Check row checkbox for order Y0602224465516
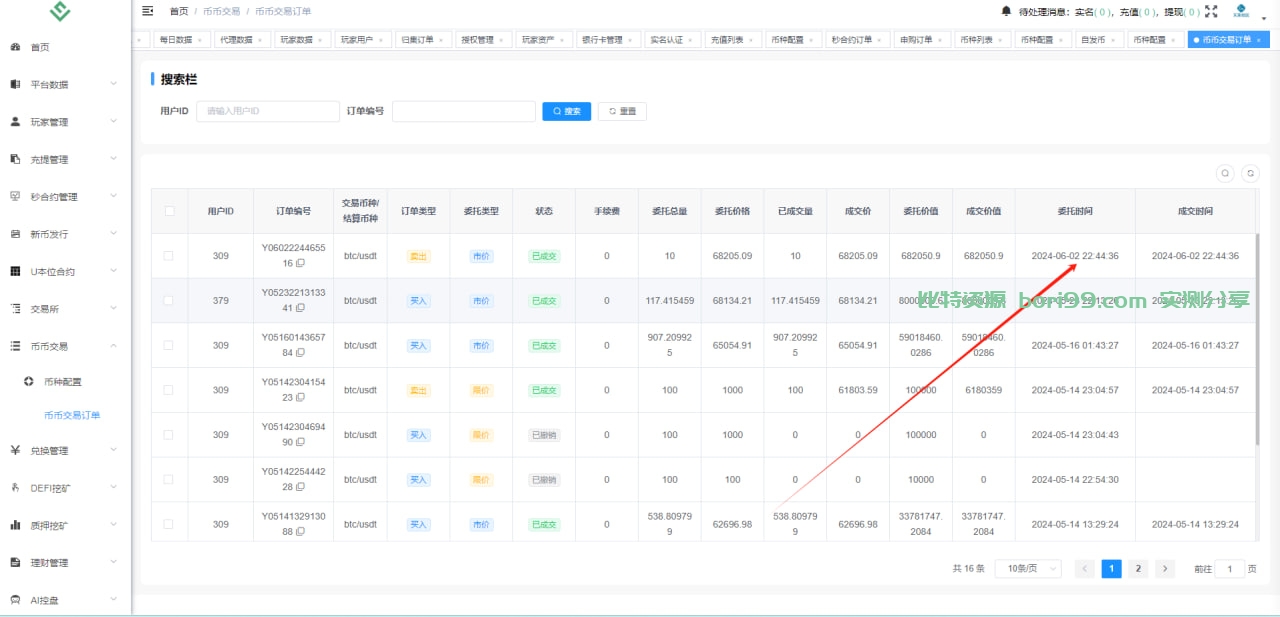This screenshot has height=617, width=1280. tap(169, 256)
